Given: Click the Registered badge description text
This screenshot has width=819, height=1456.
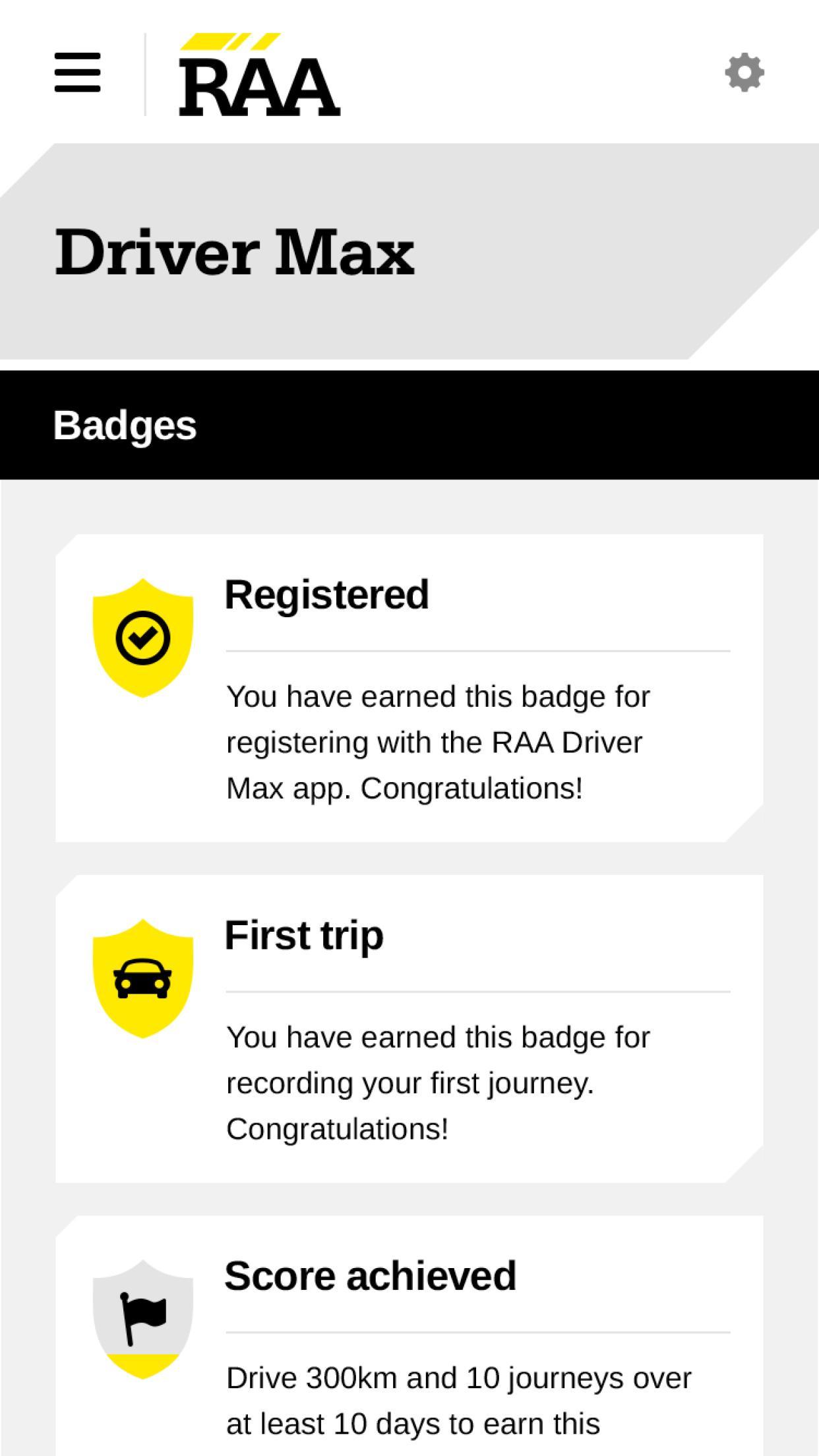Looking at the screenshot, I should (438, 743).
